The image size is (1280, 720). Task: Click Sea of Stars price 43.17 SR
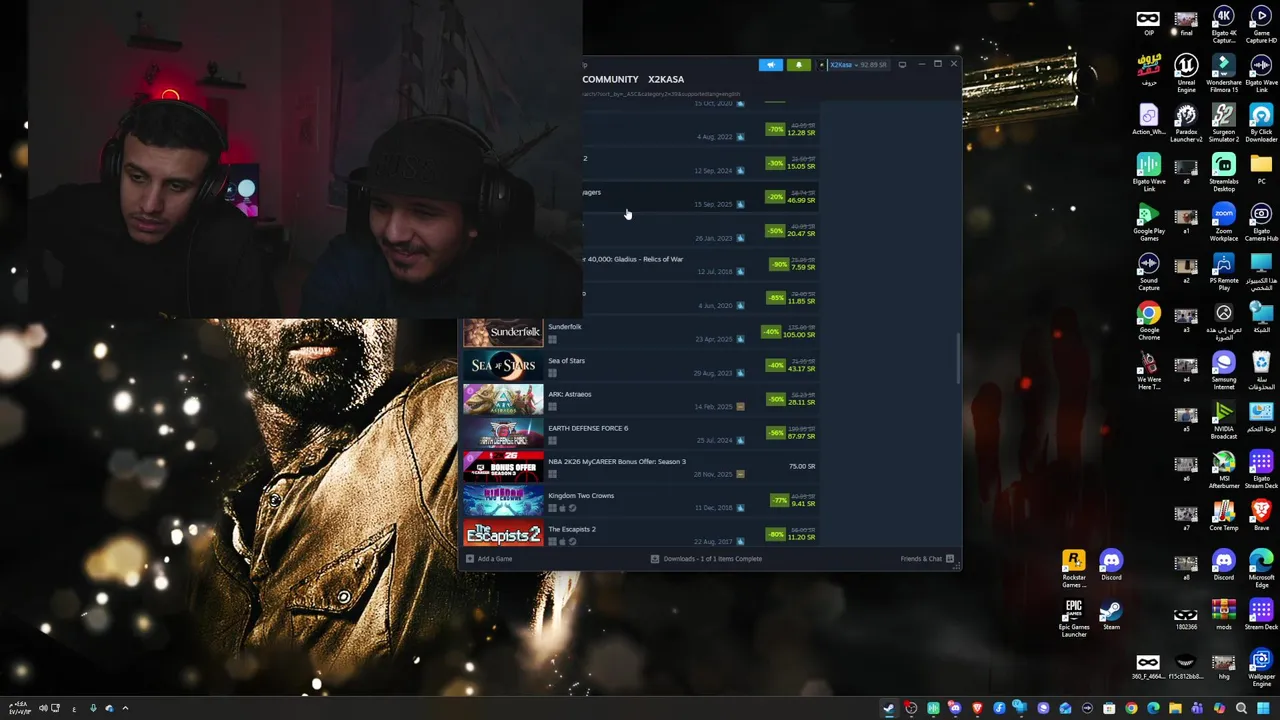click(802, 369)
